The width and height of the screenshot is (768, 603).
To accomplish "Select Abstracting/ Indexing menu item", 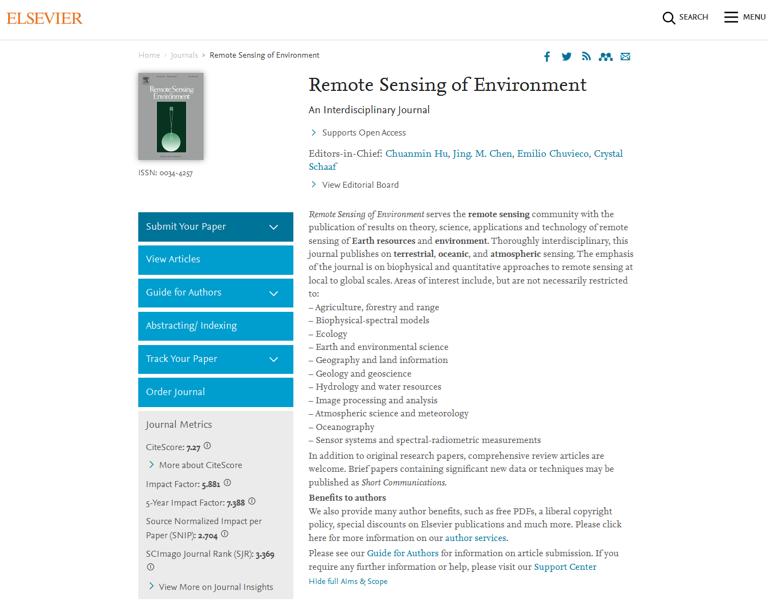I will click(x=215, y=326).
